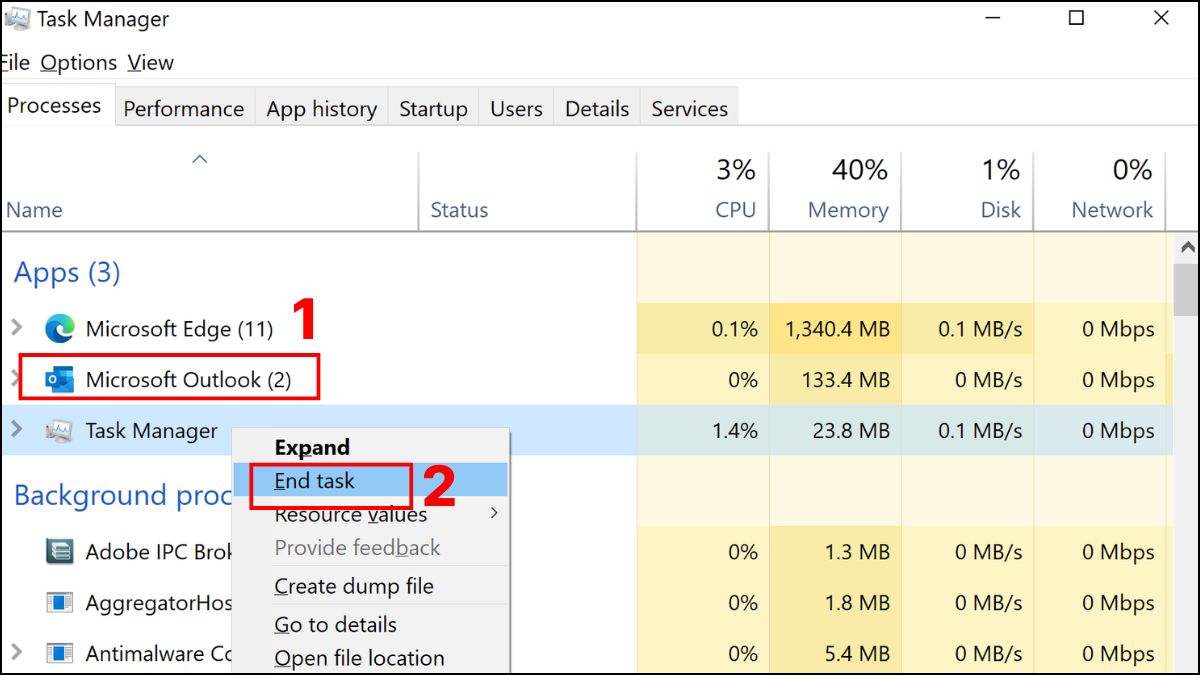The image size is (1200, 675).
Task: Expand the Microsoft Edge process group
Action: tap(15, 328)
